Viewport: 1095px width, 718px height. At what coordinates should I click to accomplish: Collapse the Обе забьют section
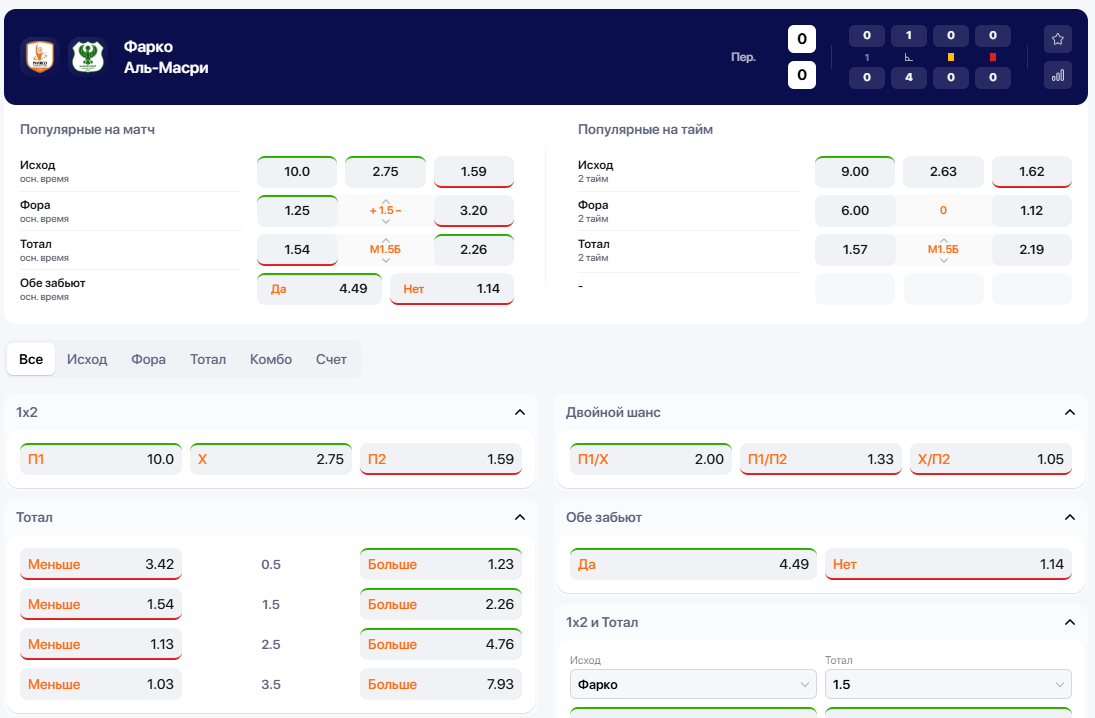tap(1069, 517)
